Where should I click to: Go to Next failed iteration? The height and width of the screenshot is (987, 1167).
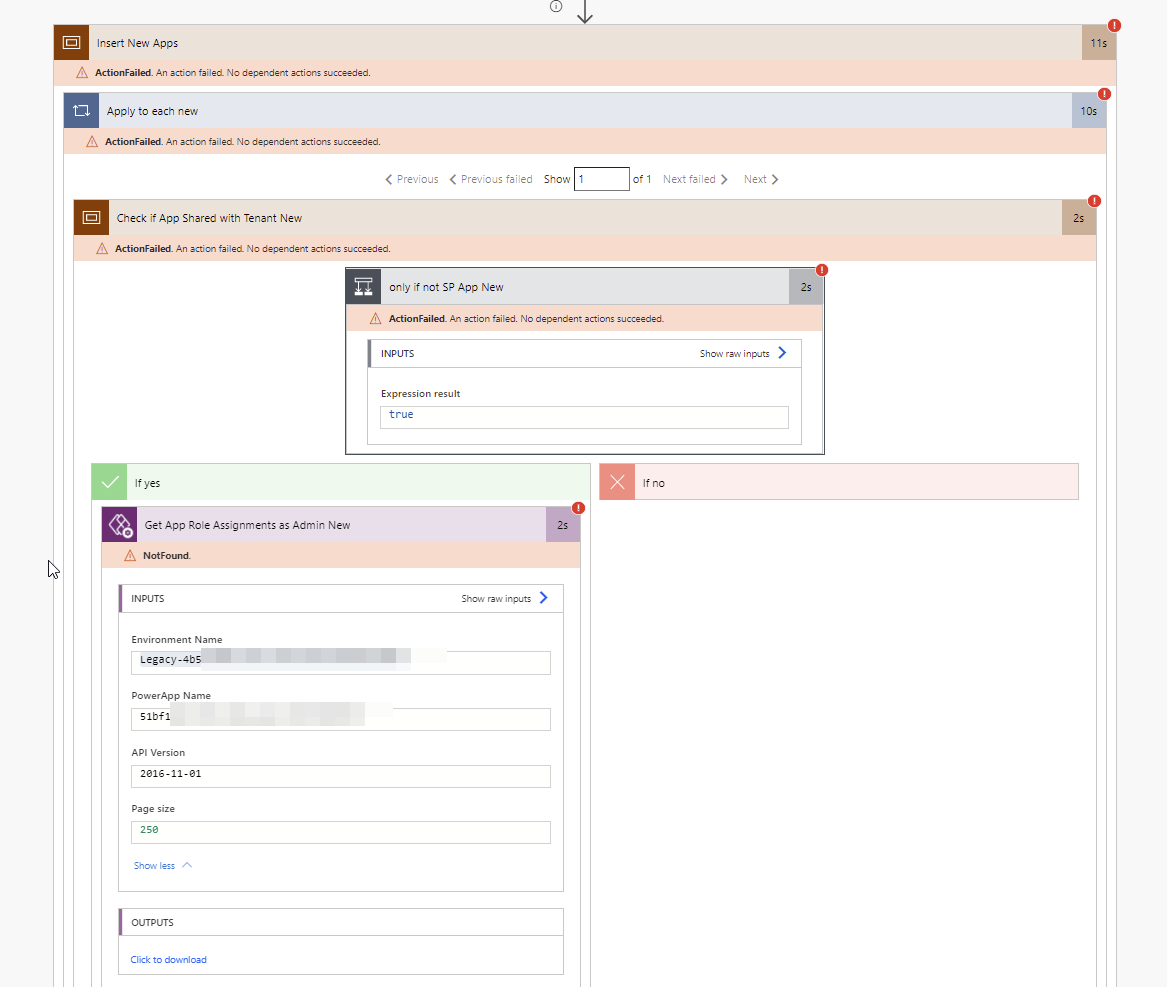[695, 179]
